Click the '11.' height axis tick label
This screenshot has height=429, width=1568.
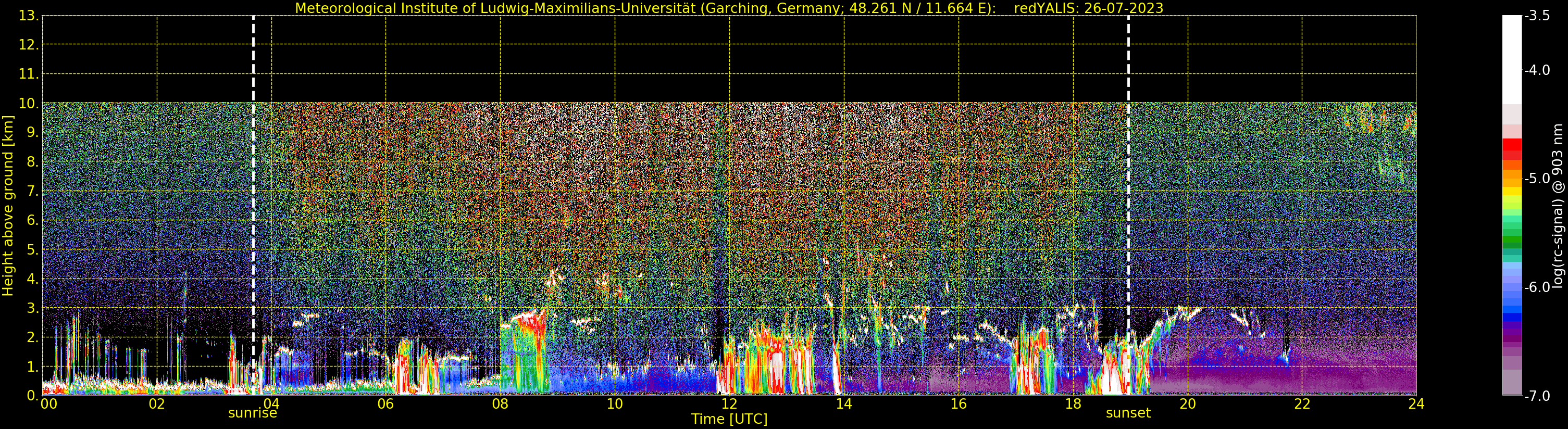pyautogui.click(x=29, y=74)
